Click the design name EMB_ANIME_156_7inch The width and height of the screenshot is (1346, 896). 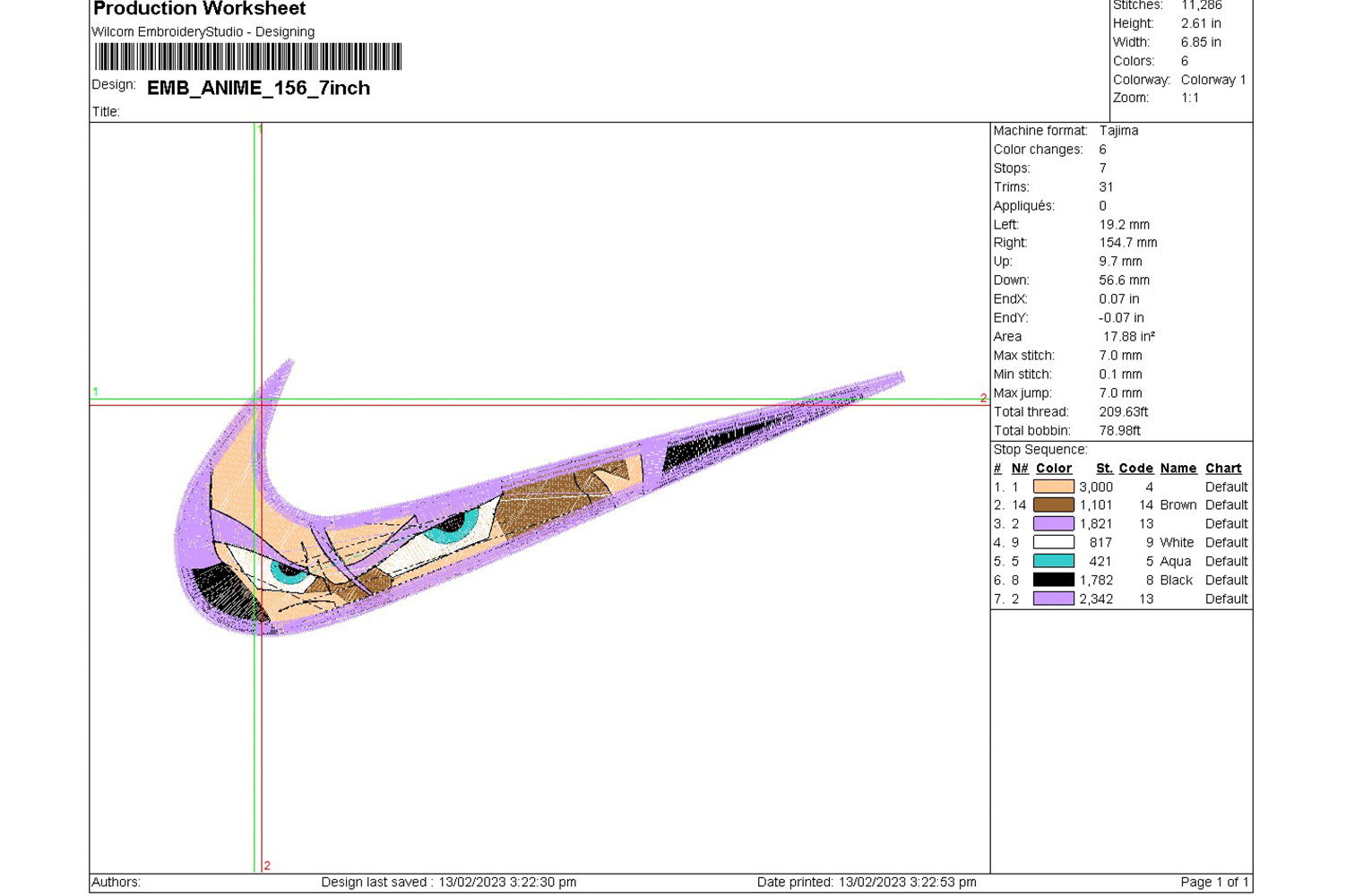(x=258, y=88)
